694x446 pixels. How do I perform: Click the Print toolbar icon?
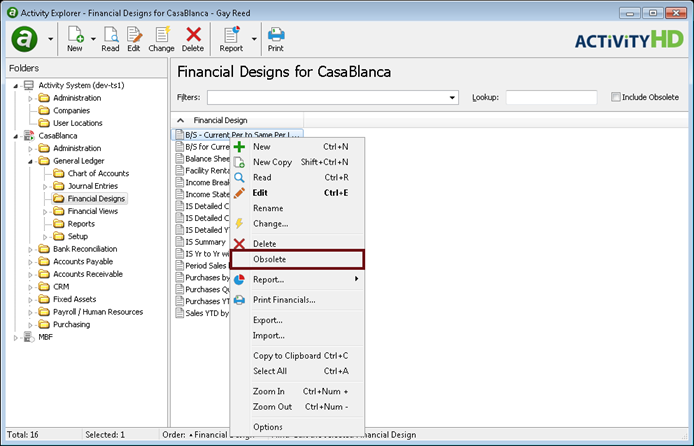[x=276, y=39]
